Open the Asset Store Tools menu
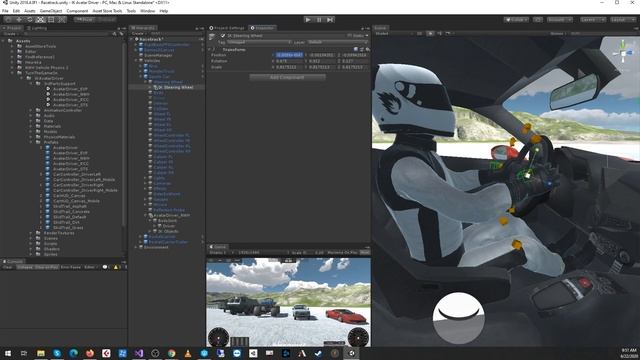The image size is (640, 360). pyautogui.click(x=107, y=11)
